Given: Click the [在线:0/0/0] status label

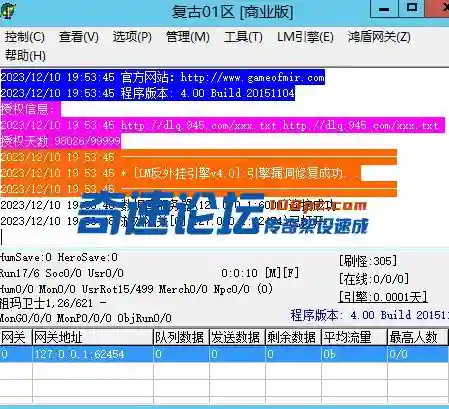Looking at the screenshot, I should click(x=374, y=279).
